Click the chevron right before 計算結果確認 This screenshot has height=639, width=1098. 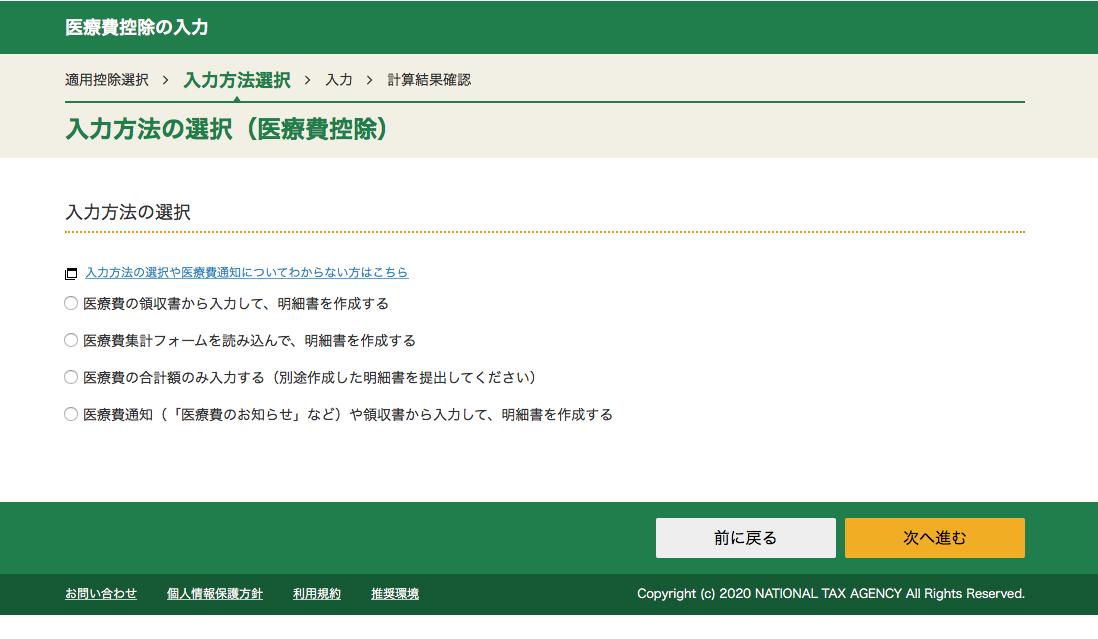tap(369, 80)
